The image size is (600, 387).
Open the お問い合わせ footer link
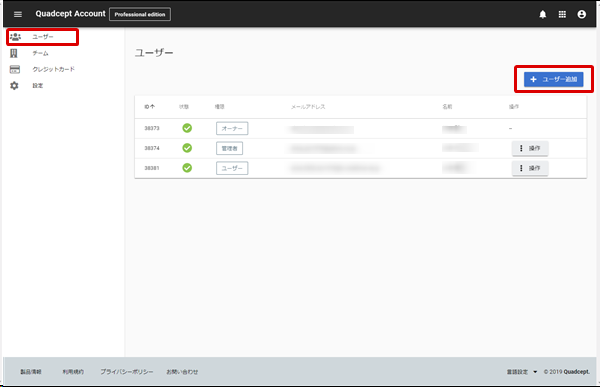tap(182, 372)
